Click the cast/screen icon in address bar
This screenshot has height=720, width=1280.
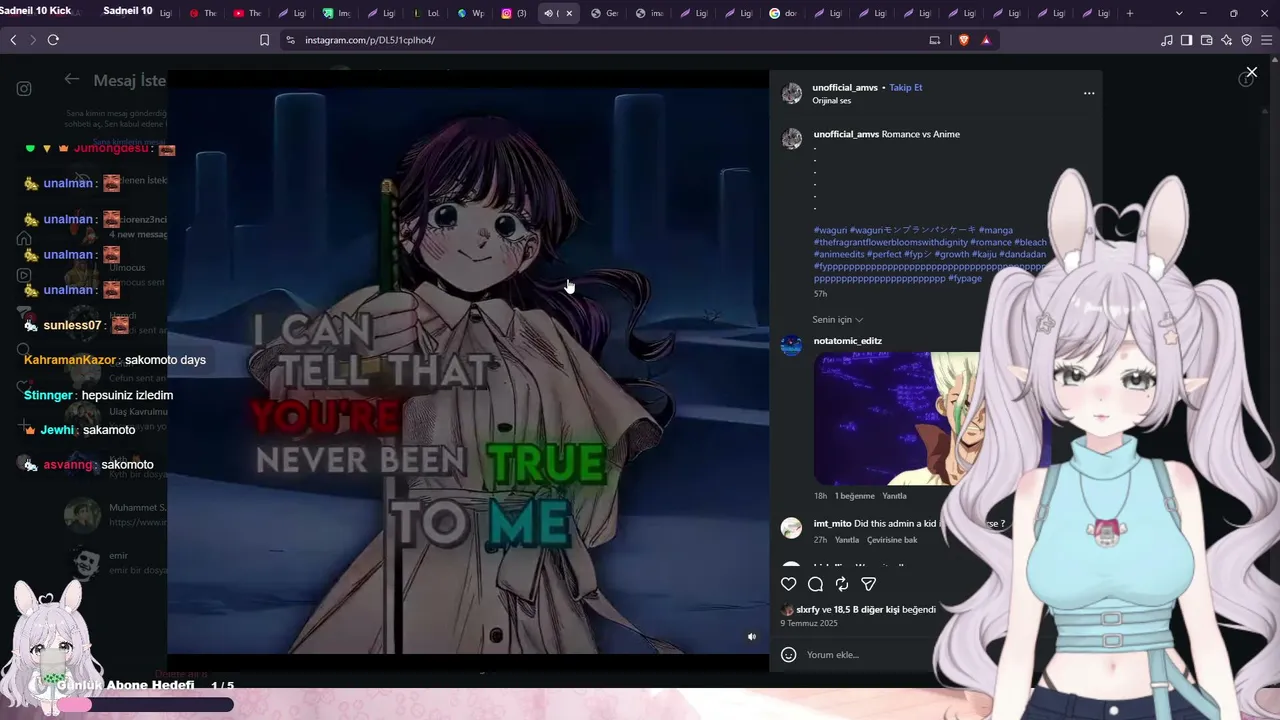(x=935, y=40)
